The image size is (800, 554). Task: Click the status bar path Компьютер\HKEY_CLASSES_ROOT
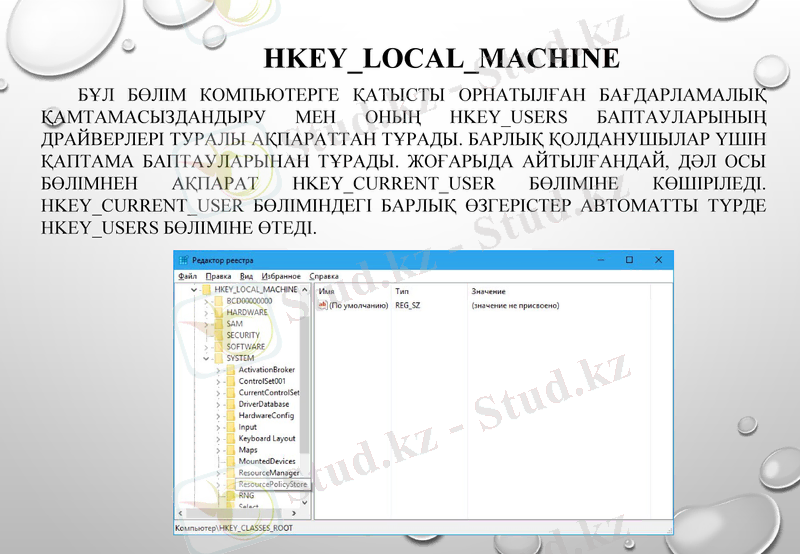coord(234,528)
